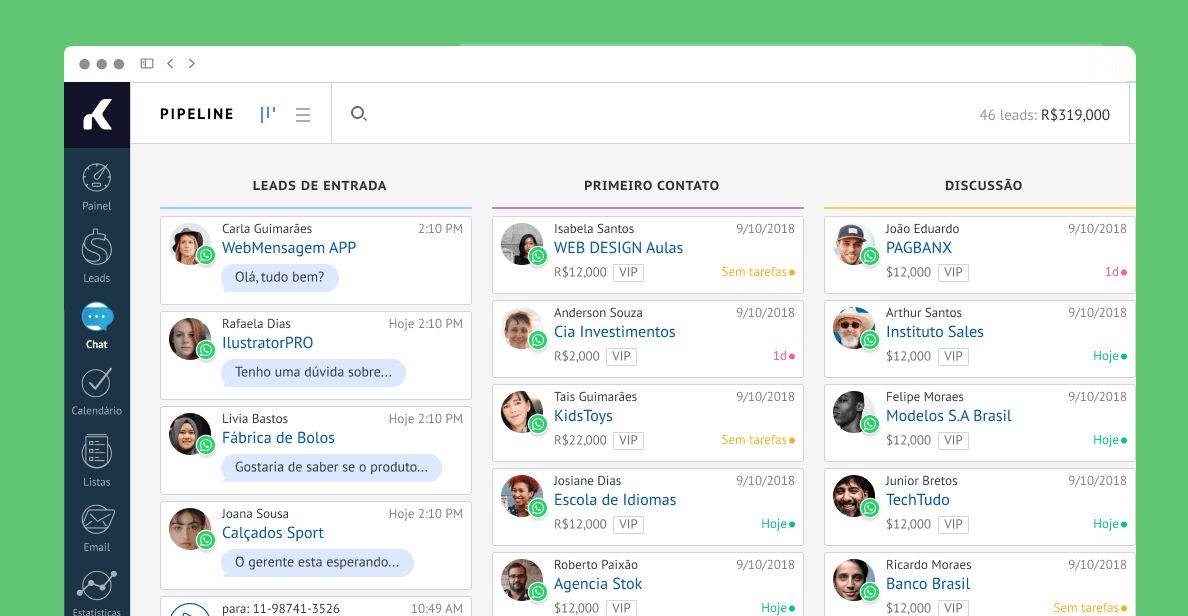Screen dimensions: 1188x616
Task: Click VIP tag on TechTudo card
Action: pos(953,524)
